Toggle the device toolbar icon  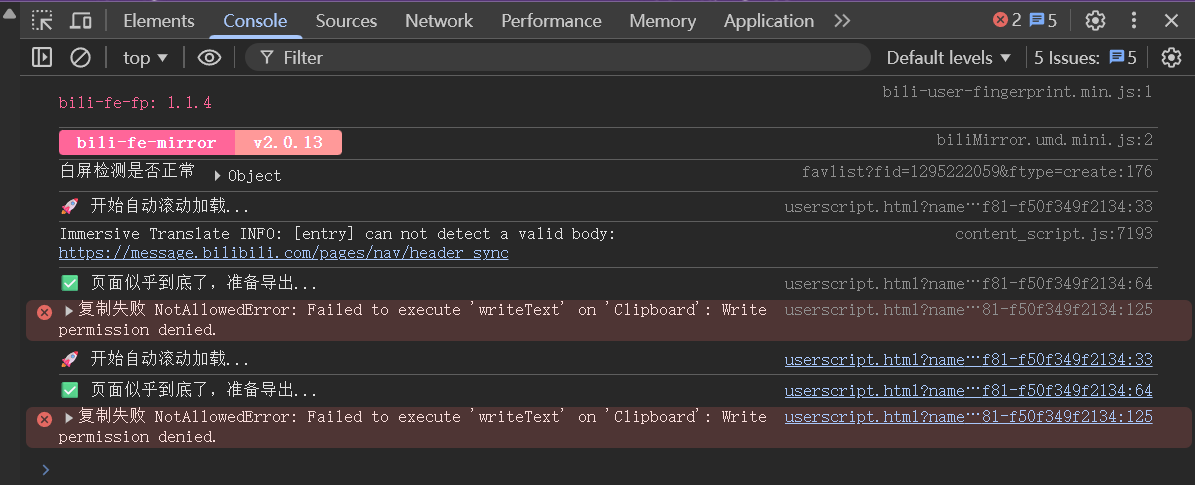[81, 20]
